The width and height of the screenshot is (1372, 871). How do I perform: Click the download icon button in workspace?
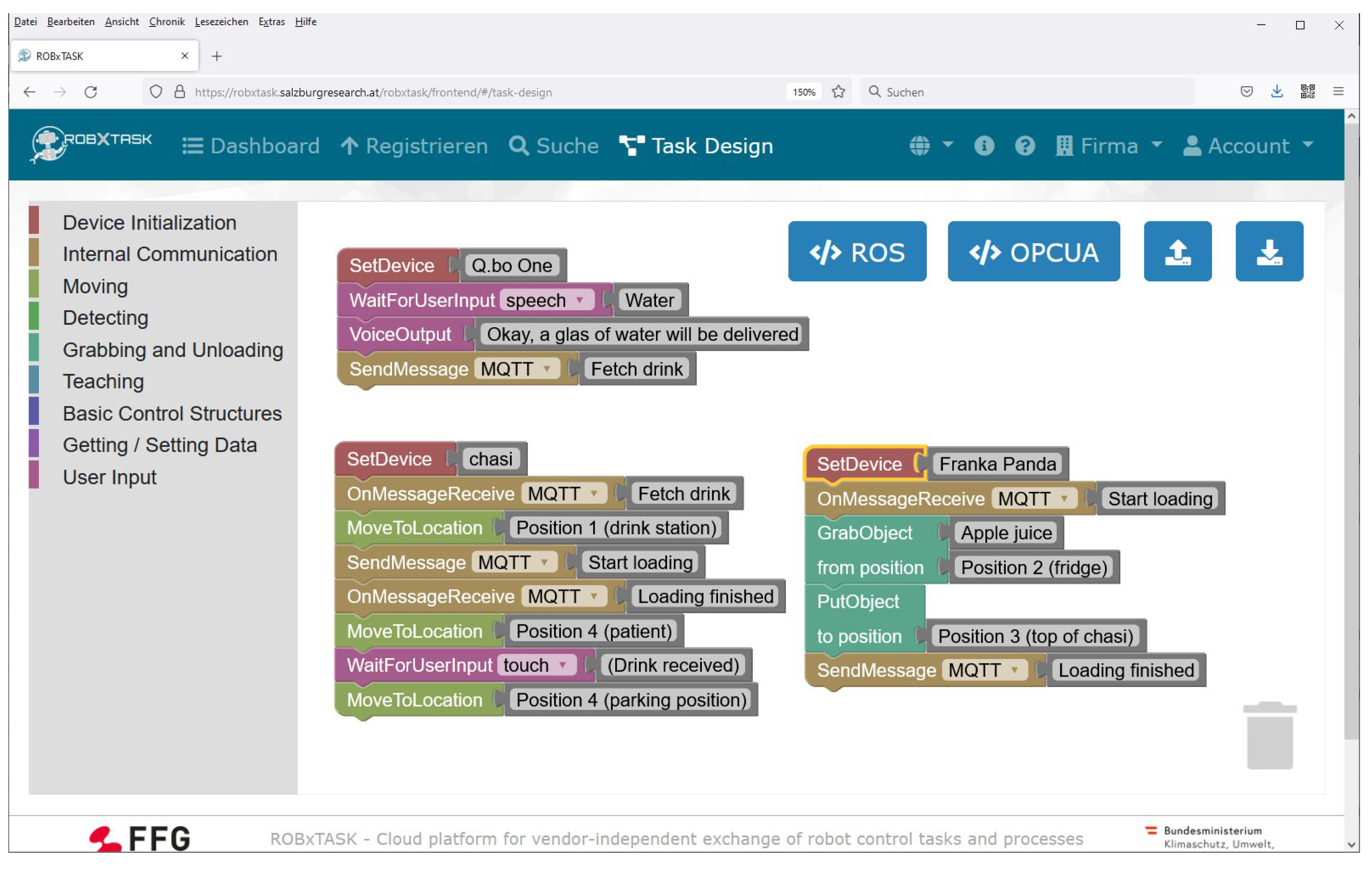1269,251
